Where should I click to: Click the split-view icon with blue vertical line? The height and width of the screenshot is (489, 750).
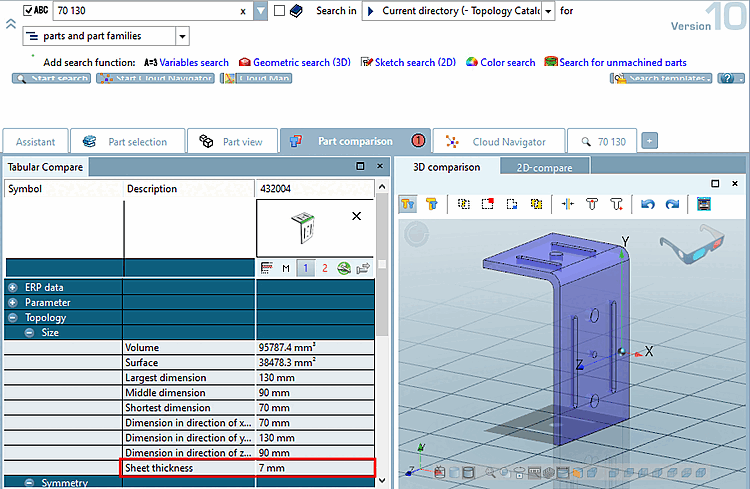point(567,204)
